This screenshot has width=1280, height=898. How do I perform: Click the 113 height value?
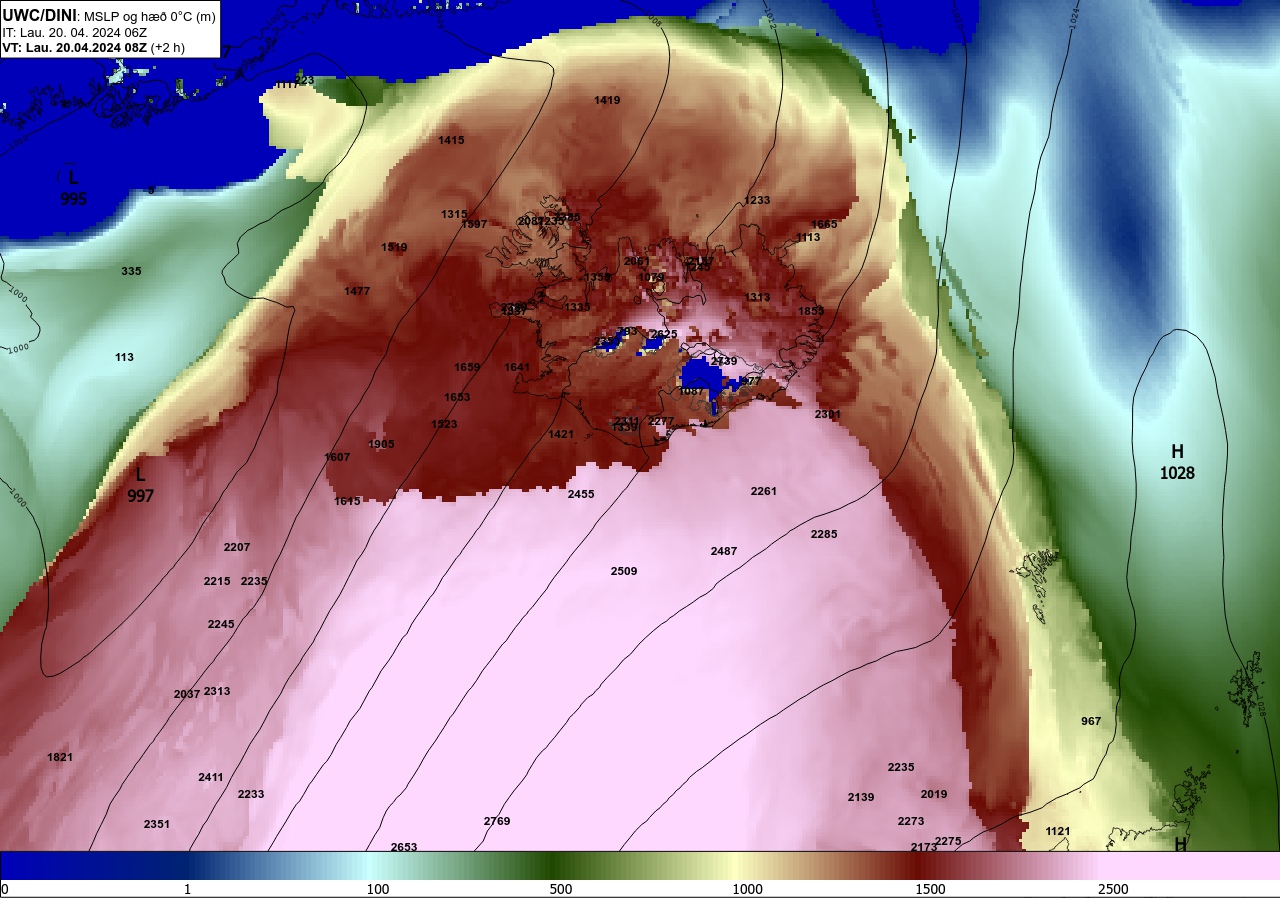tap(124, 357)
